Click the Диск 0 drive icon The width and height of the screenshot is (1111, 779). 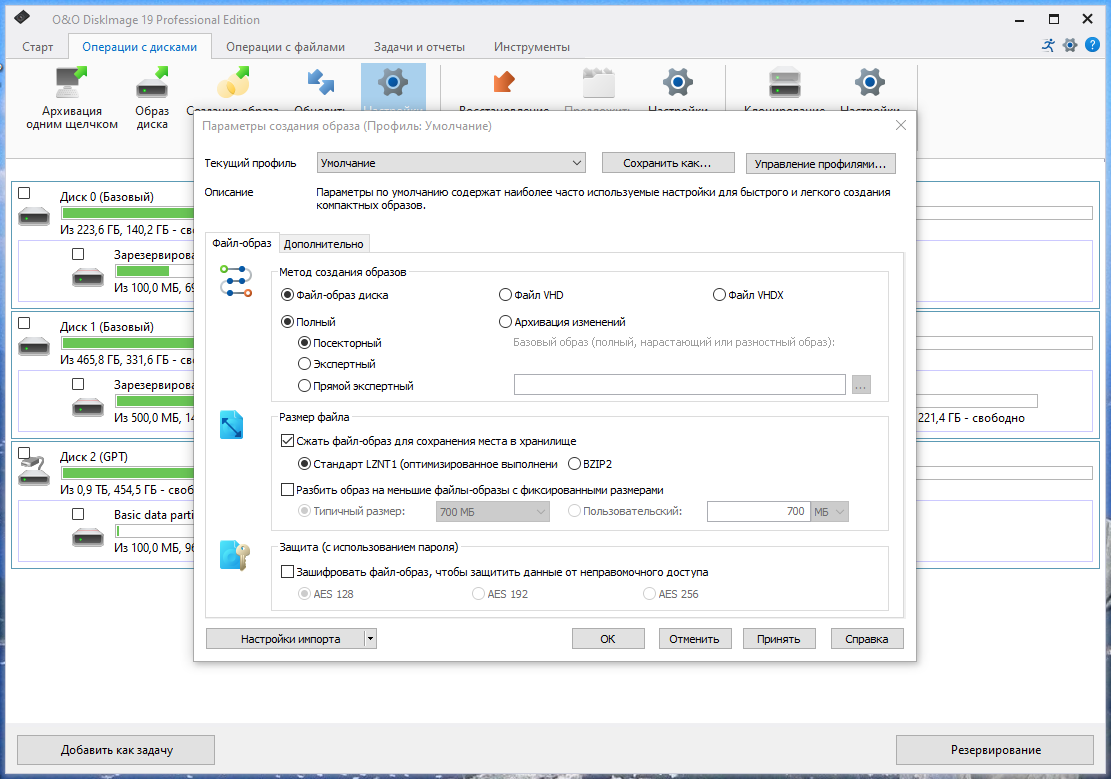33,216
